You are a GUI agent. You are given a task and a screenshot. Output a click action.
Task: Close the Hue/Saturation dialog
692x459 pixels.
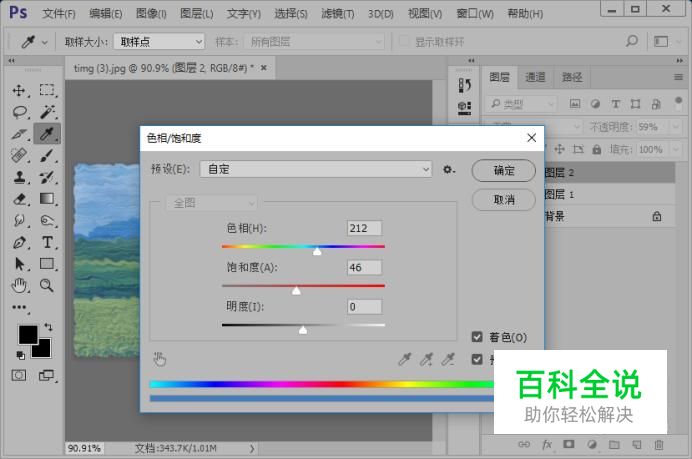click(x=531, y=138)
